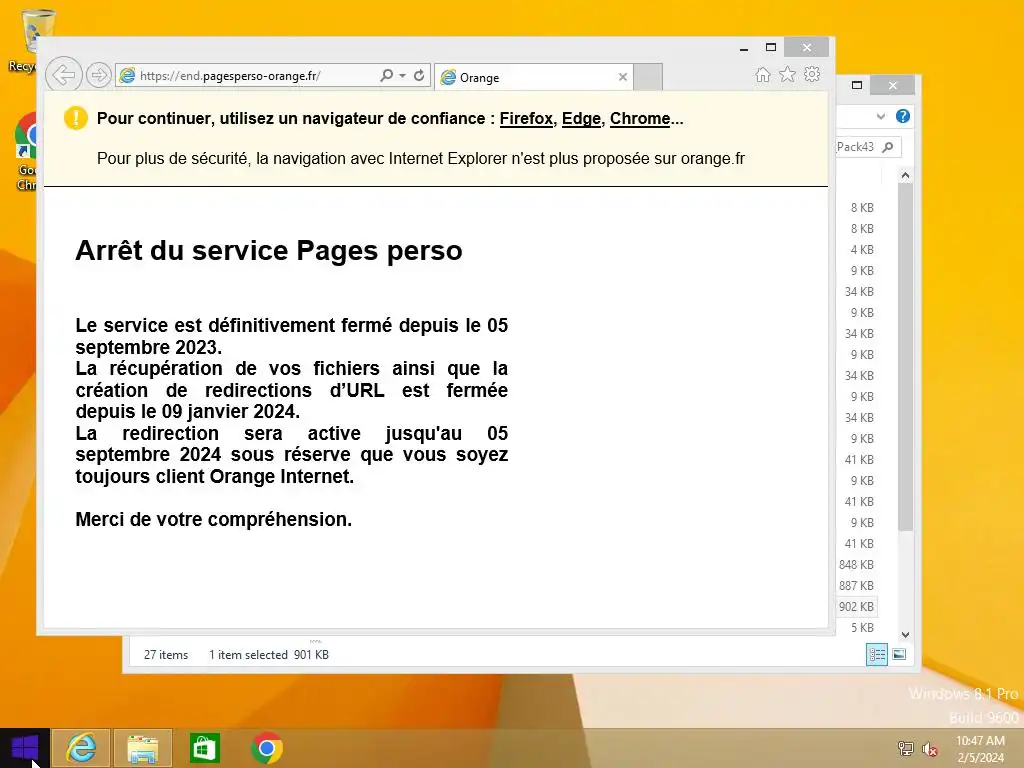Screen dimensions: 1024x768
Task: Follow the Edge link
Action: tap(581, 118)
